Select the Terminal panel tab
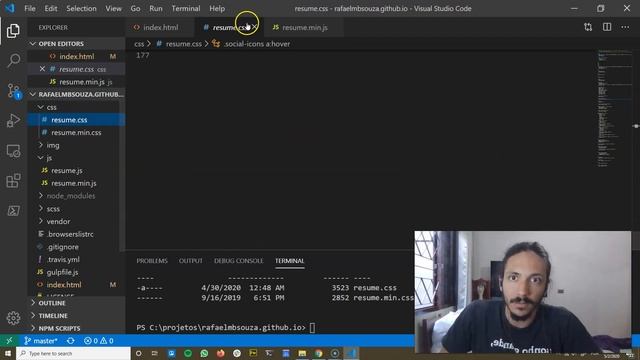 tap(289, 261)
